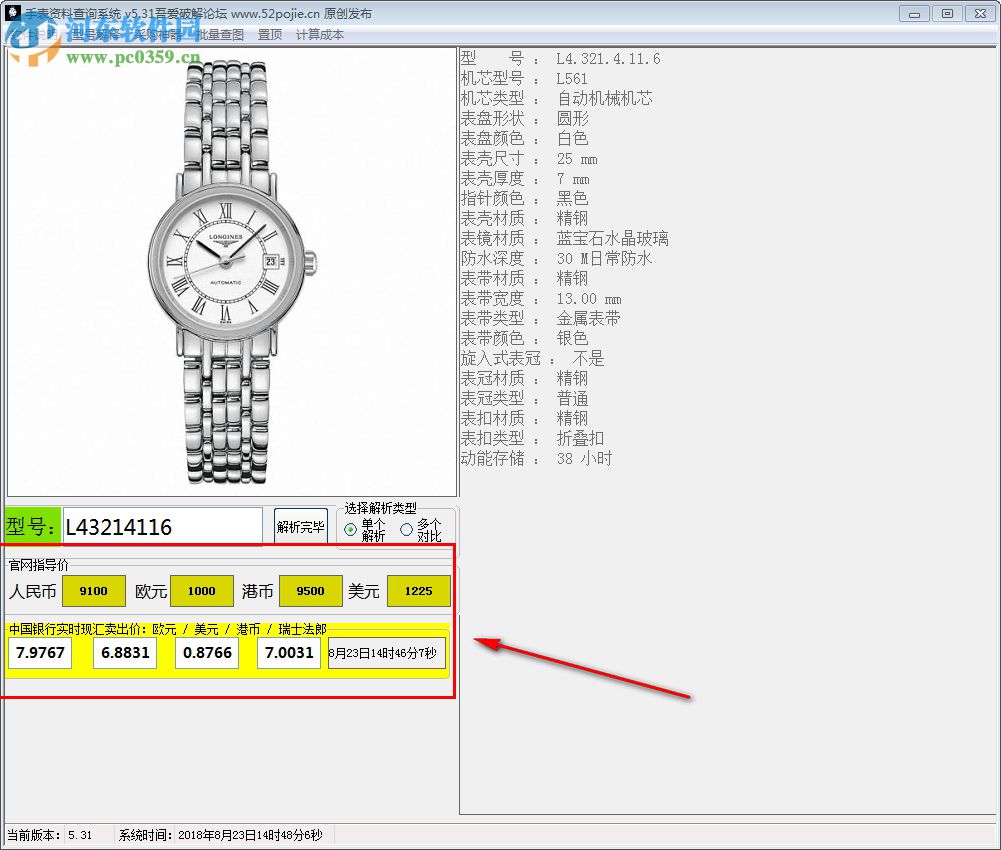Select the 单个解析 radio option
Image resolution: width=1001 pixels, height=850 pixels.
366,530
